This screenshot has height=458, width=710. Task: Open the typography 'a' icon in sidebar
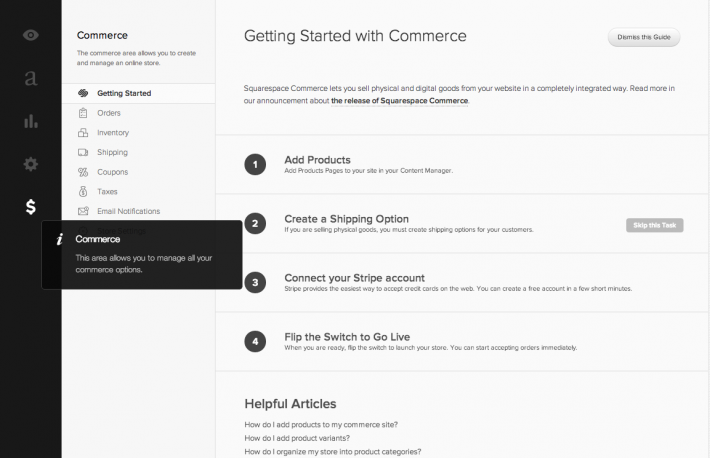click(31, 78)
